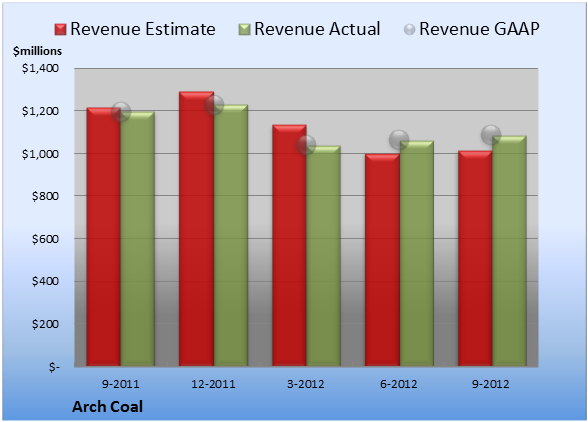Image resolution: width=588 pixels, height=422 pixels.
Task: Select red estimate bar for 12-2011
Action: 196,229
